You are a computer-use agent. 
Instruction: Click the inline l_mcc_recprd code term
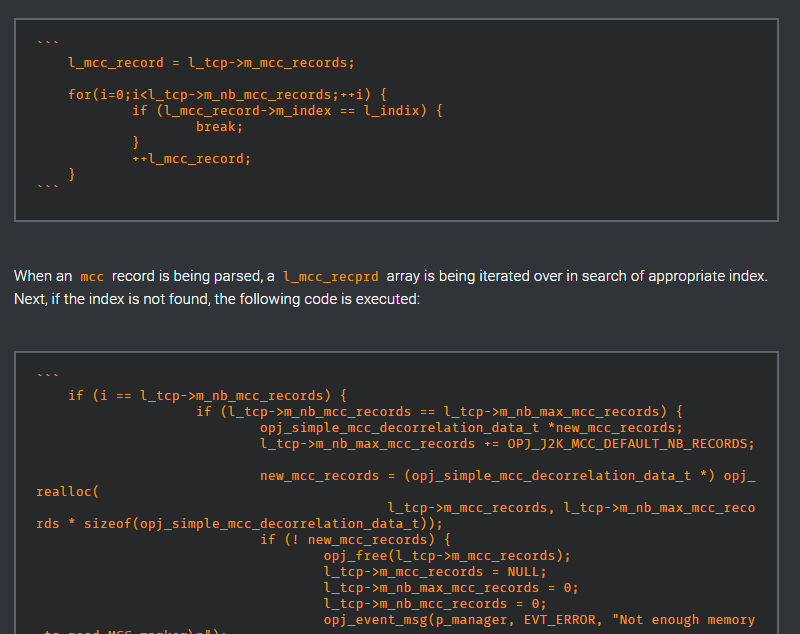click(x=330, y=276)
